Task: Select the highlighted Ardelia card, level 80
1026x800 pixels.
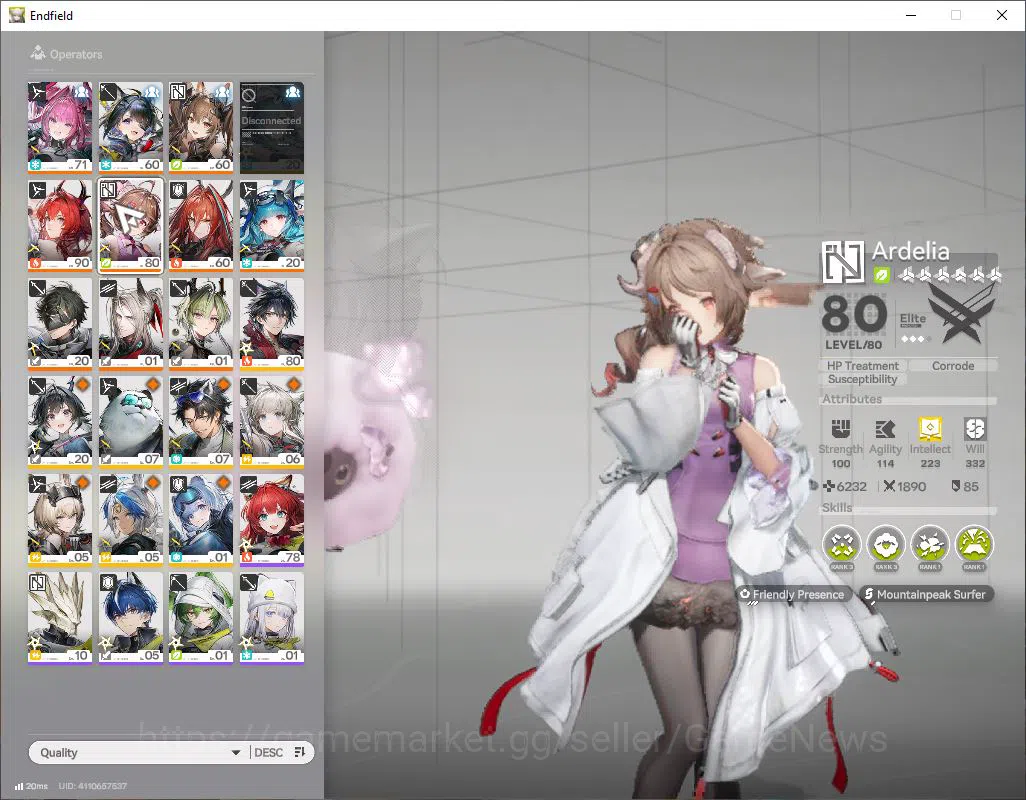Action: 130,225
